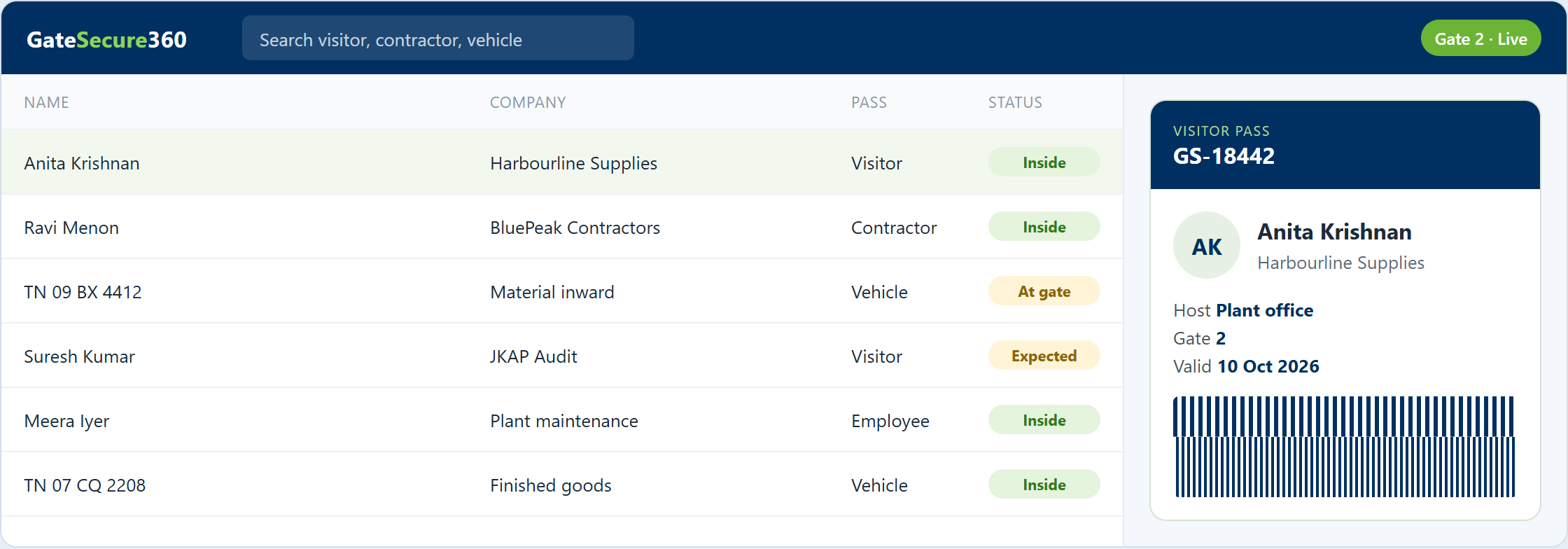Viewport: 1568px width, 549px height.
Task: Select vehicle TN 09 BX 4412 row
Action: (x=562, y=291)
